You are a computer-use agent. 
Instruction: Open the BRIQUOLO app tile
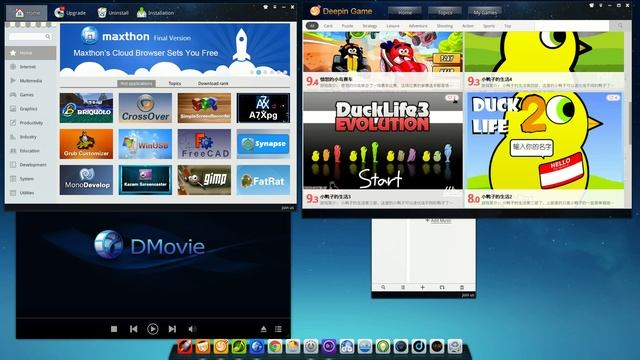coord(86,108)
